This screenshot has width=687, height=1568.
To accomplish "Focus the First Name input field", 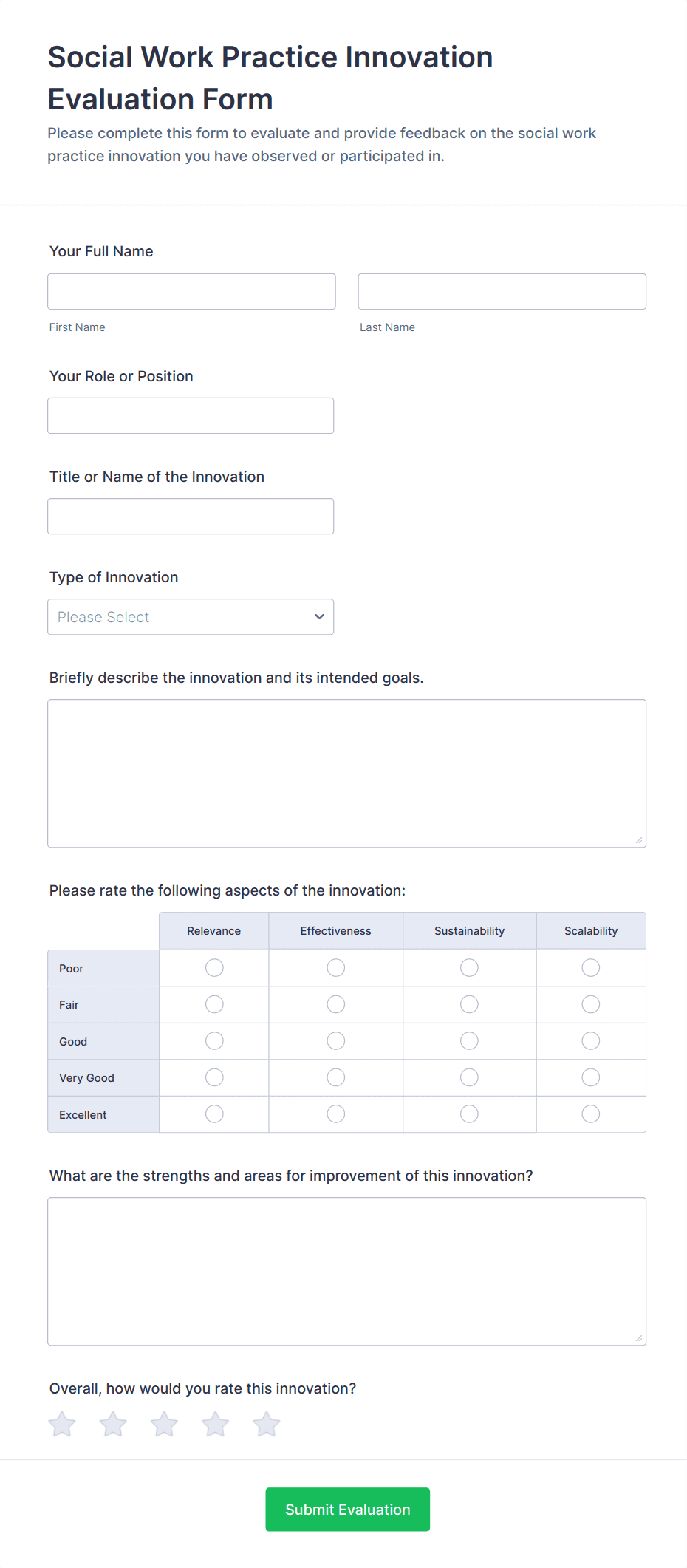I will [191, 292].
